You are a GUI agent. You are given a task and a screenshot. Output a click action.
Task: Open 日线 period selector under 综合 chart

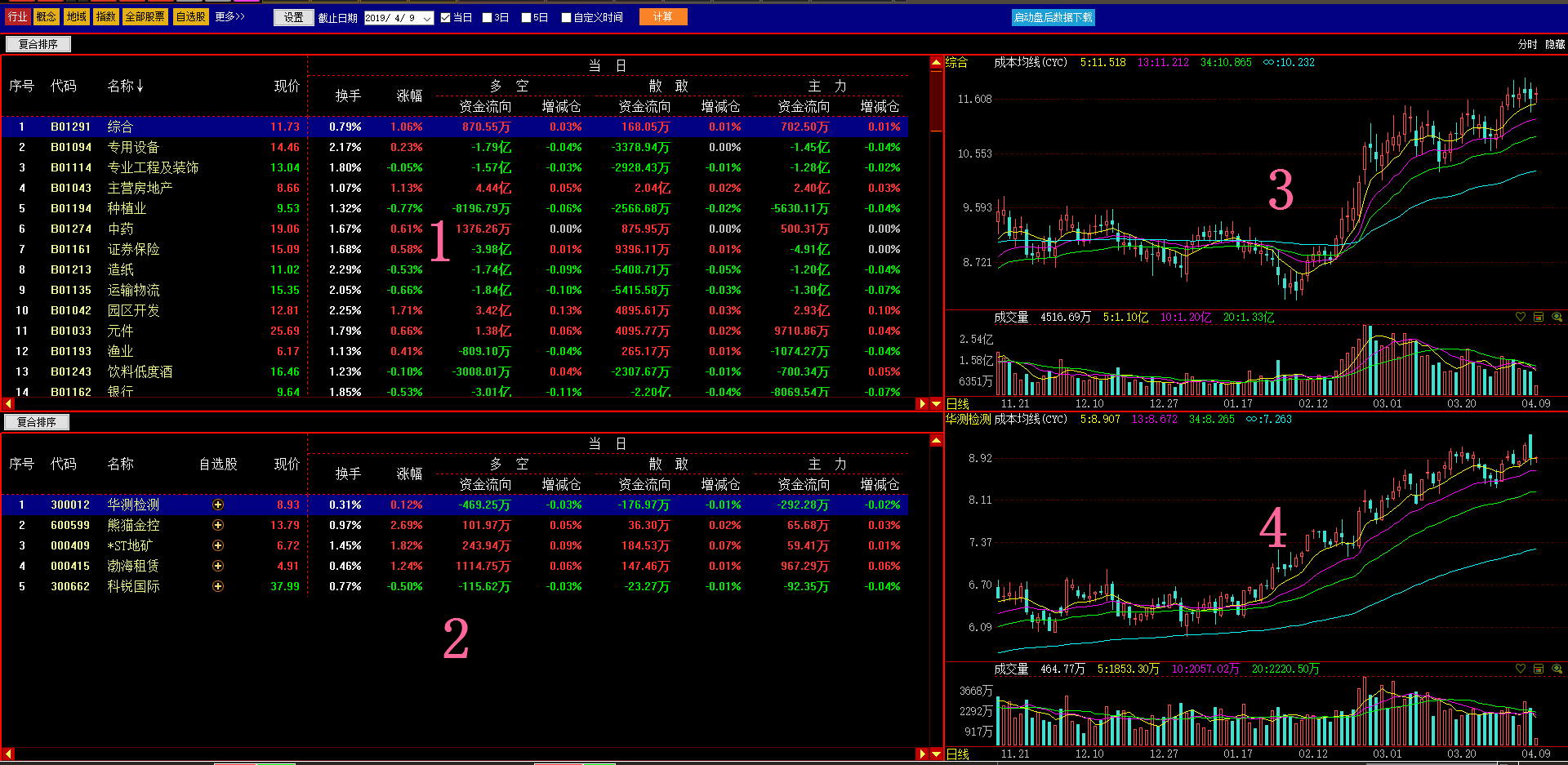click(957, 403)
